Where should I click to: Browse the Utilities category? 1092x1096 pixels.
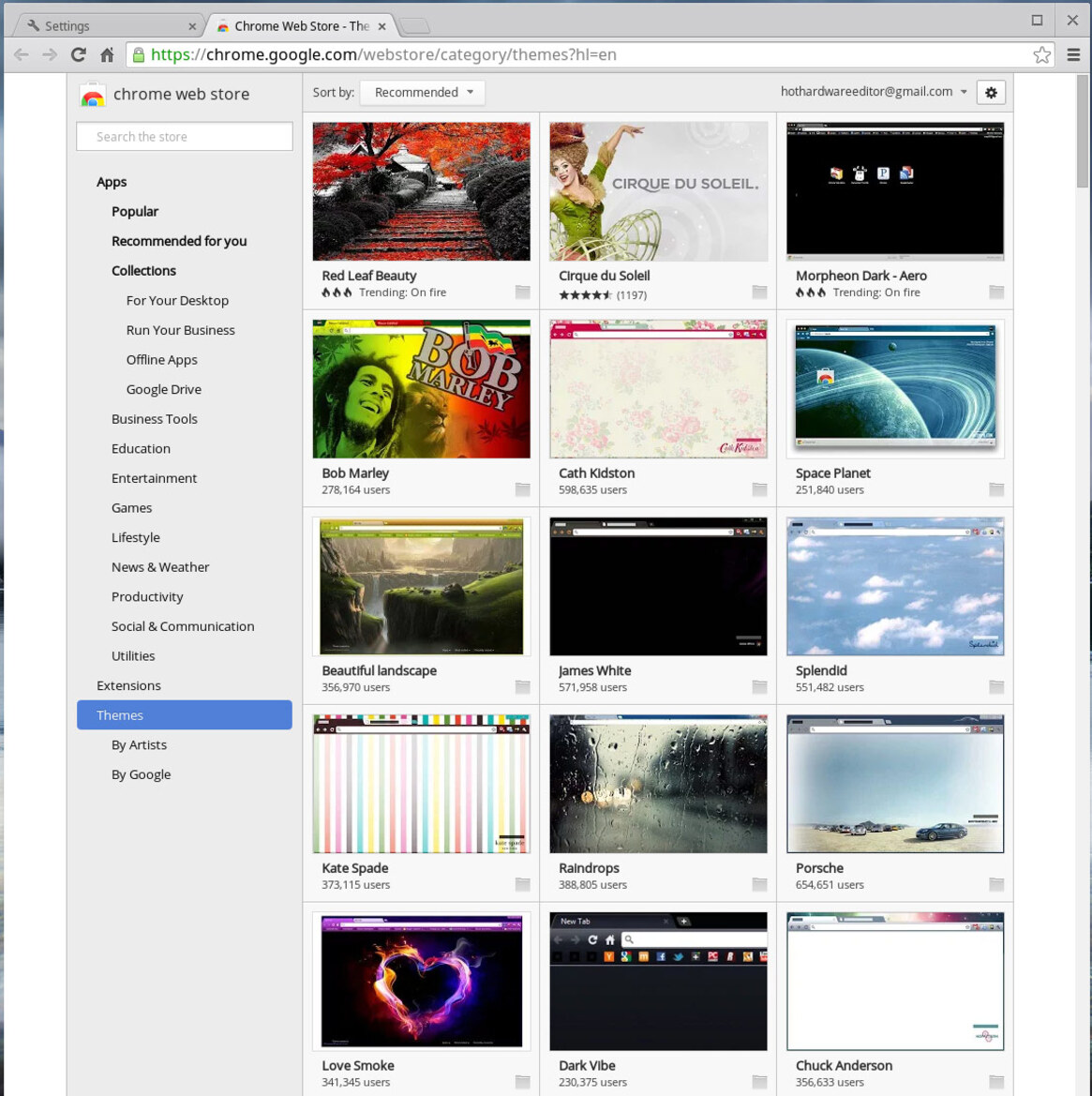click(133, 655)
